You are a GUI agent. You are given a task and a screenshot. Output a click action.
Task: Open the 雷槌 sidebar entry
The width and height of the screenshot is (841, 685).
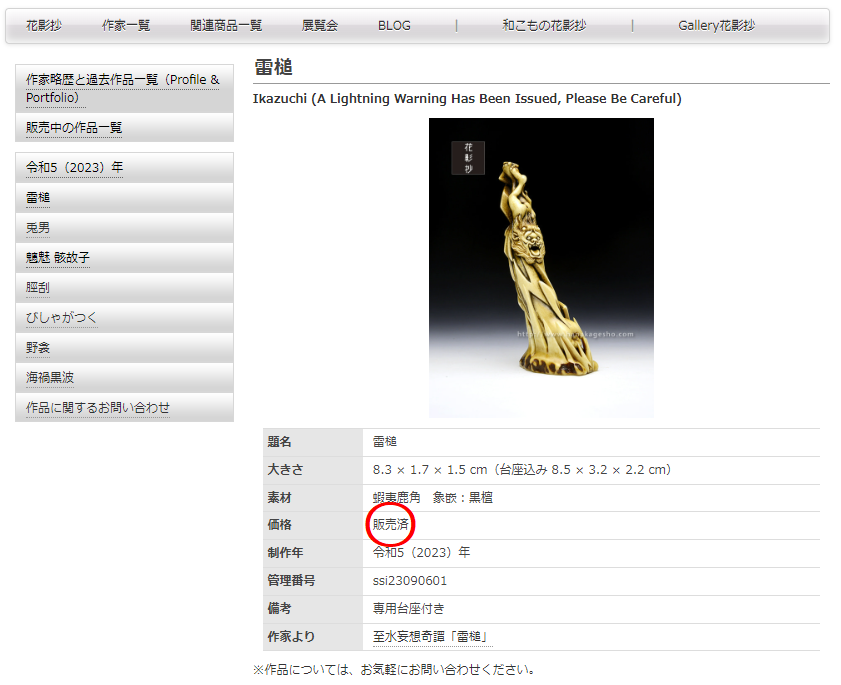coord(38,197)
